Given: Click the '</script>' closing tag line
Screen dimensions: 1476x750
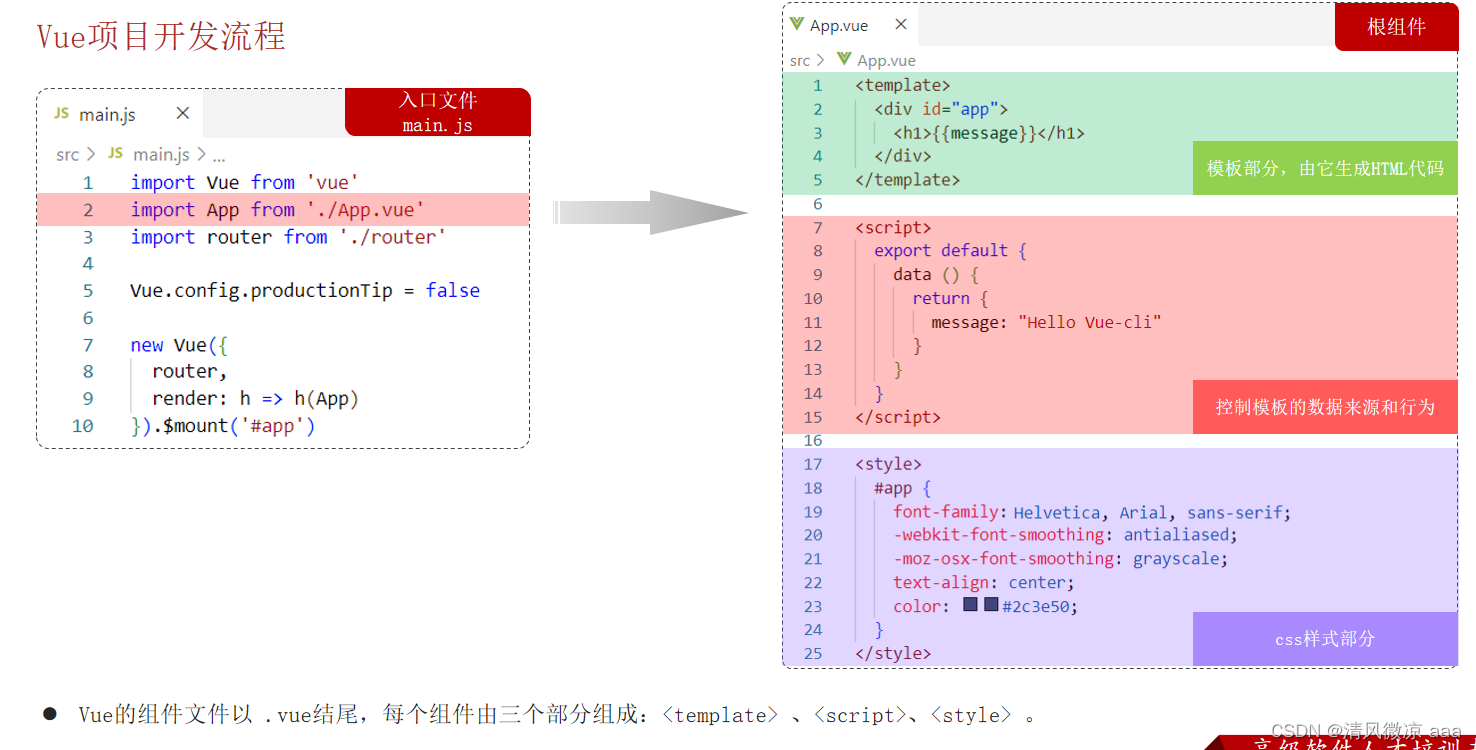Looking at the screenshot, I should 898,417.
